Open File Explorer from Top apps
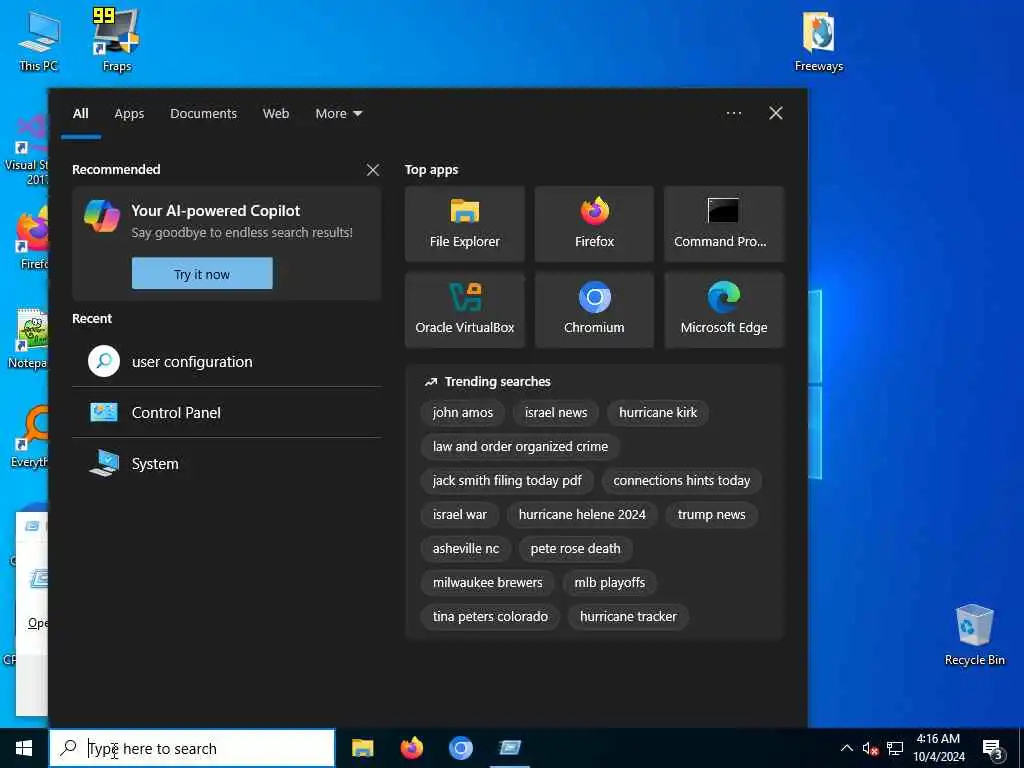This screenshot has width=1024, height=768. (464, 224)
